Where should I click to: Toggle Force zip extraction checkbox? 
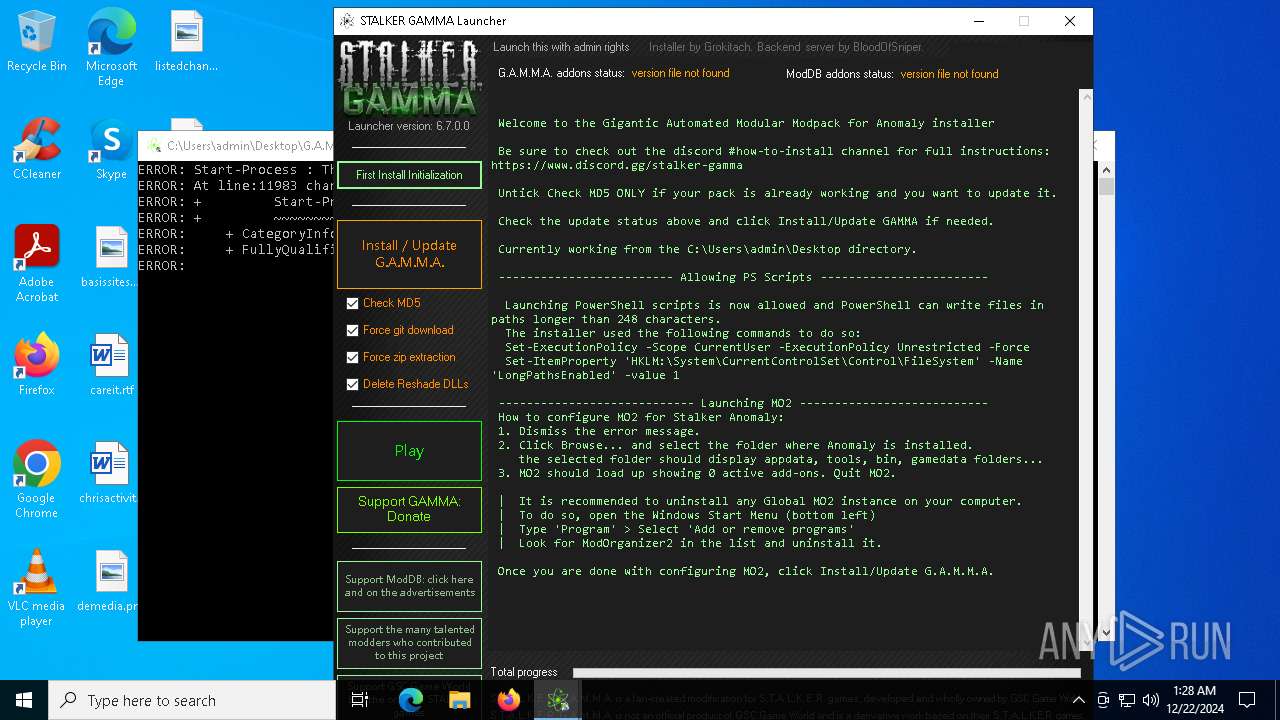(352, 357)
